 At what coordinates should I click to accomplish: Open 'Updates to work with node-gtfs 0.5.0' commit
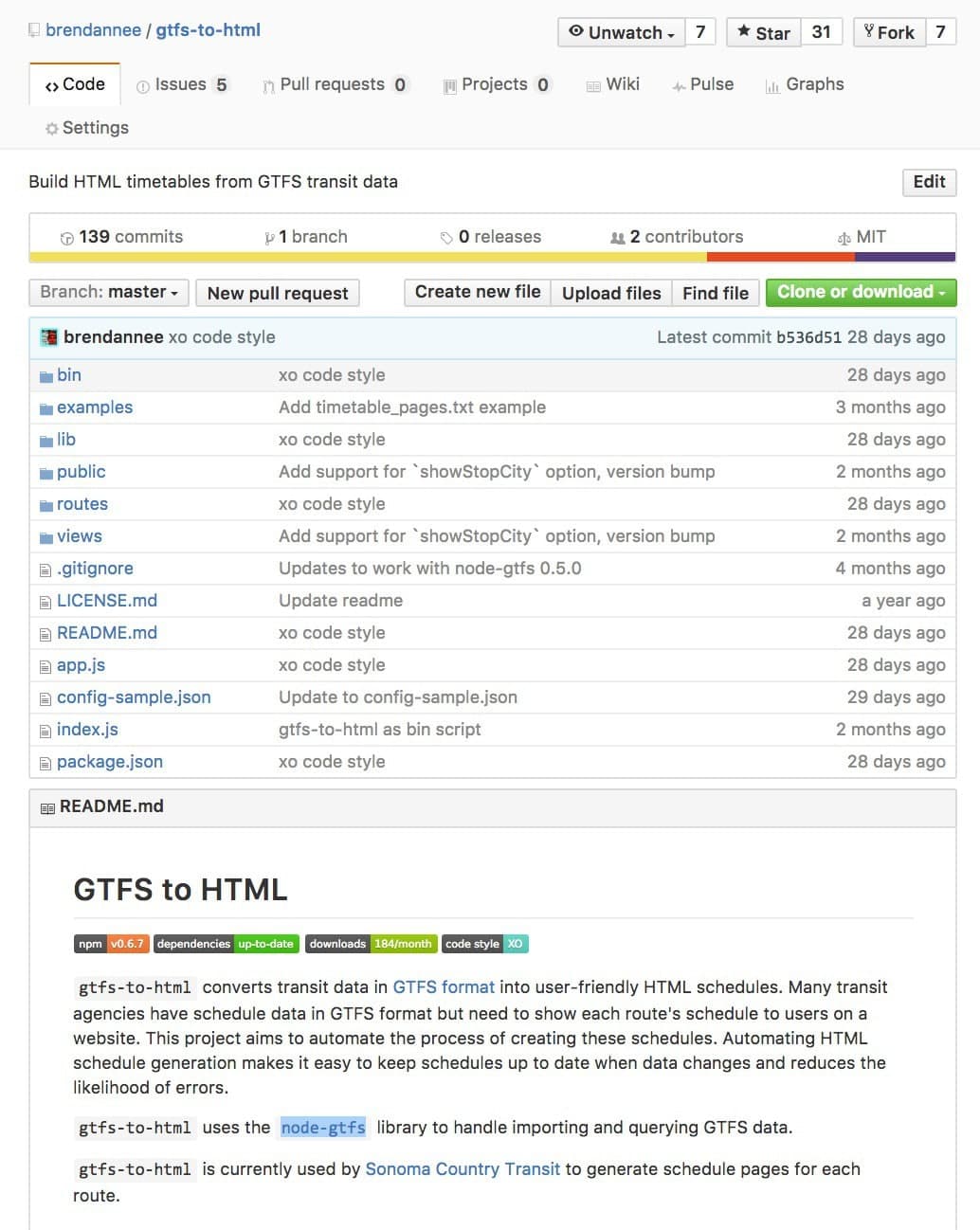click(x=430, y=569)
